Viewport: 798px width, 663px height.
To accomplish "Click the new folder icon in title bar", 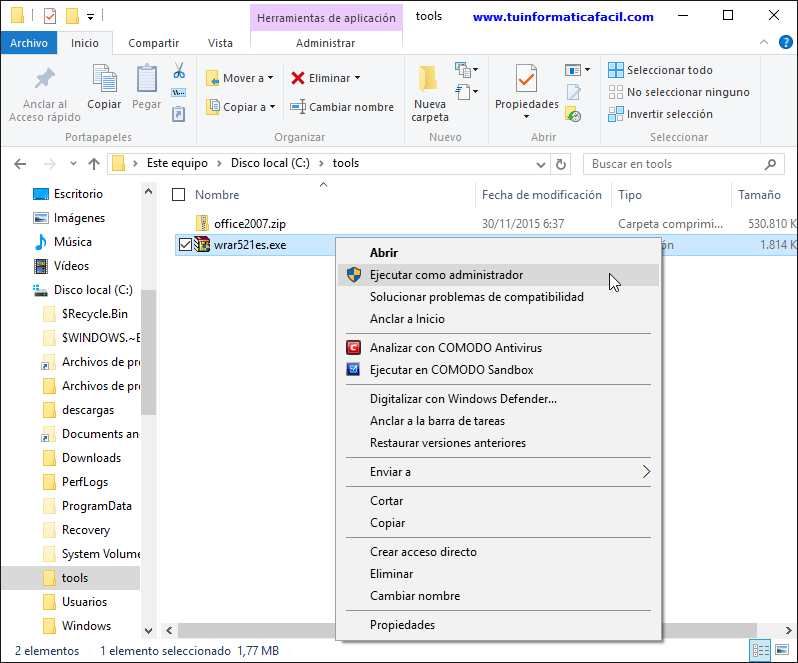I will [x=72, y=16].
